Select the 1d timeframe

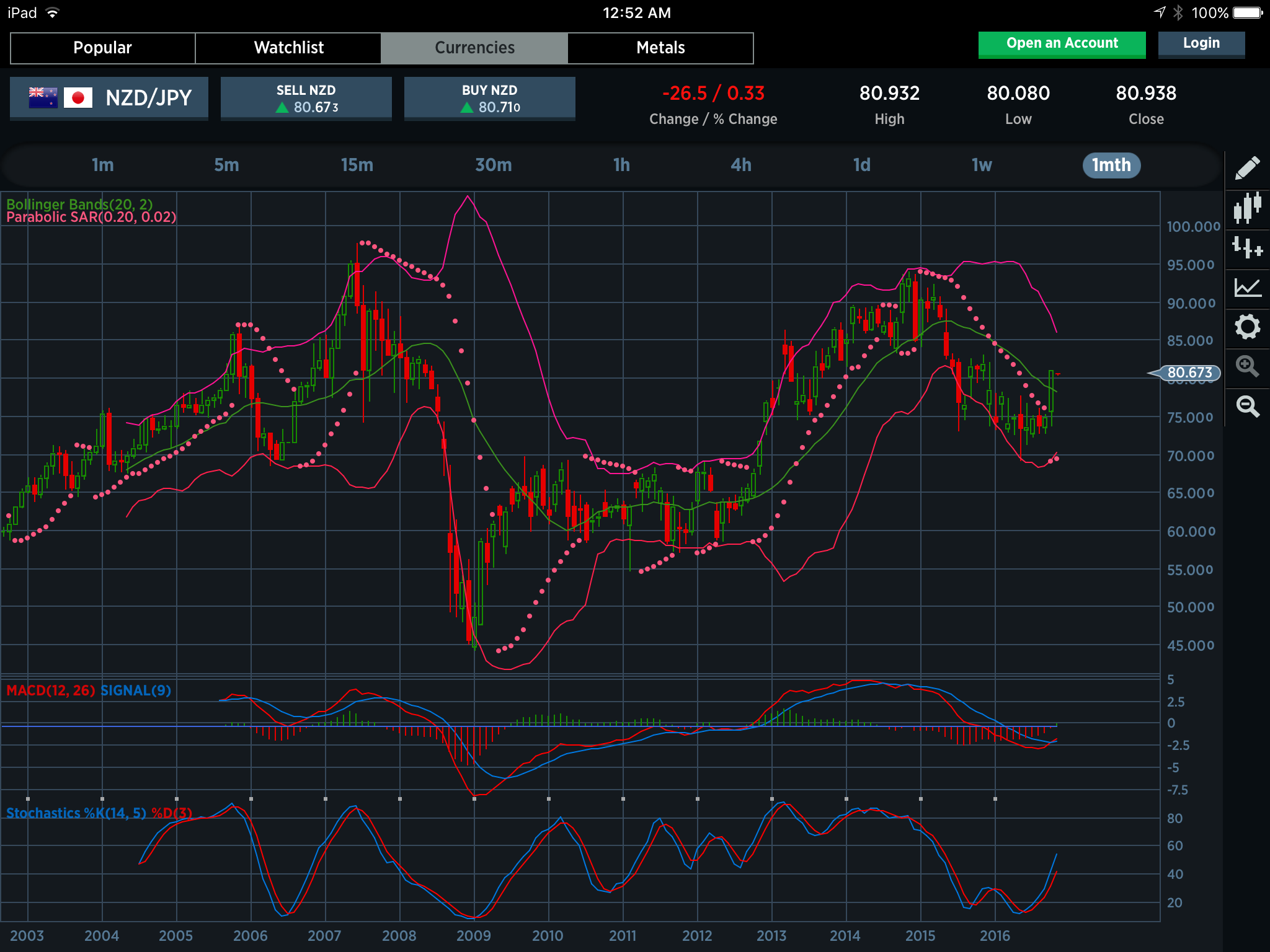point(862,165)
